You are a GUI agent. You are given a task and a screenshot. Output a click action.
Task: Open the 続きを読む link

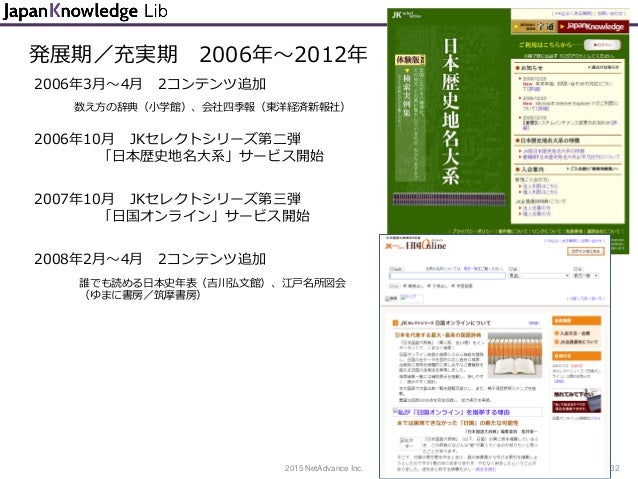pyautogui.click(x=486, y=469)
